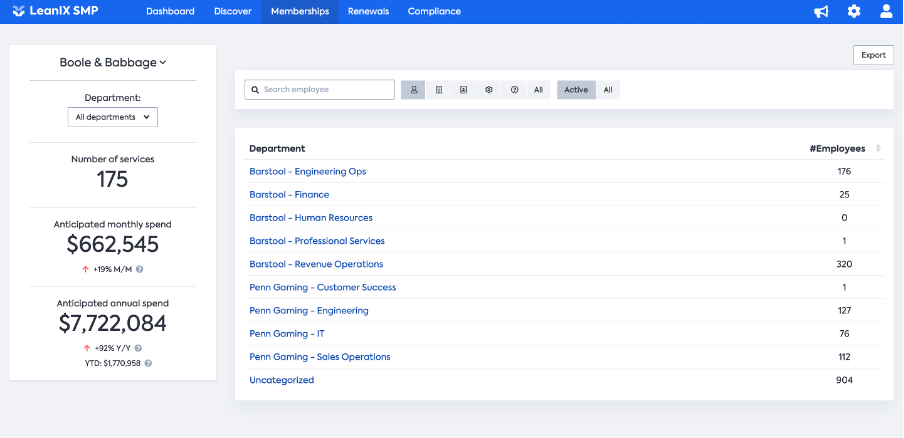Open Barstool - Professional Services department
This screenshot has height=438, width=904.
[317, 241]
